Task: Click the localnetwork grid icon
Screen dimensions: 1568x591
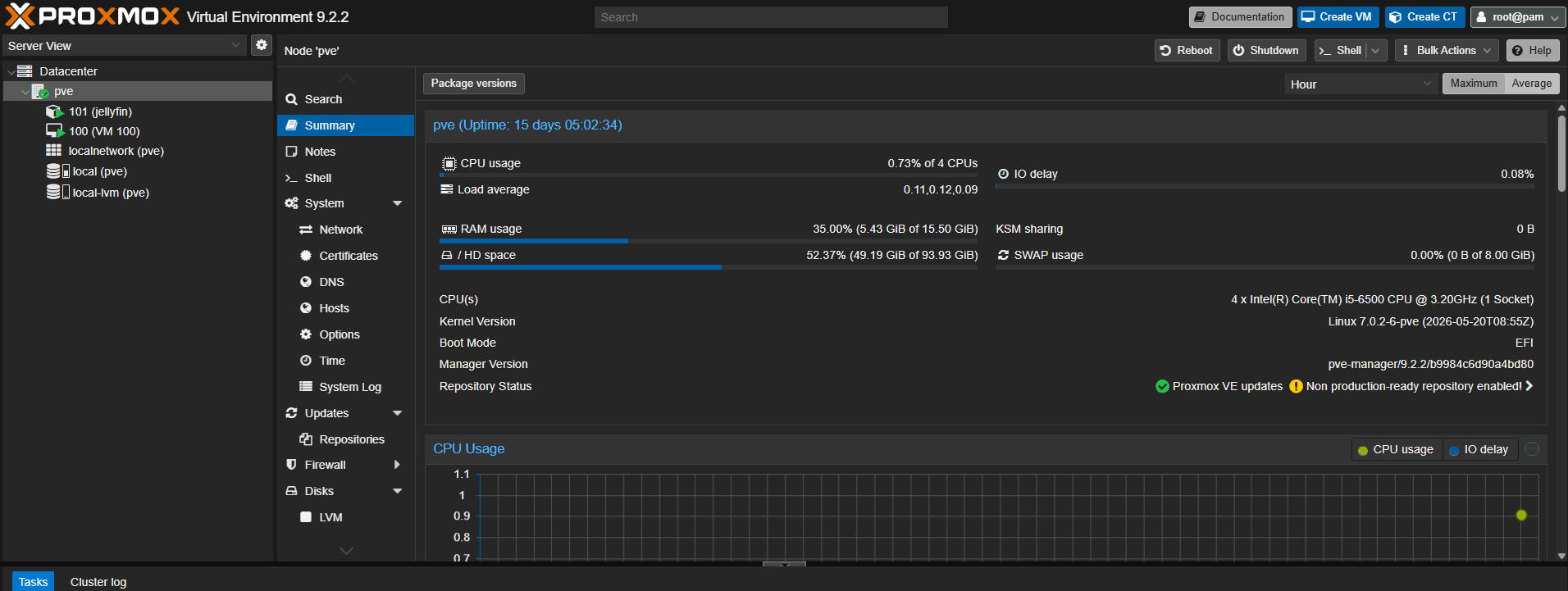Action: 53,150
